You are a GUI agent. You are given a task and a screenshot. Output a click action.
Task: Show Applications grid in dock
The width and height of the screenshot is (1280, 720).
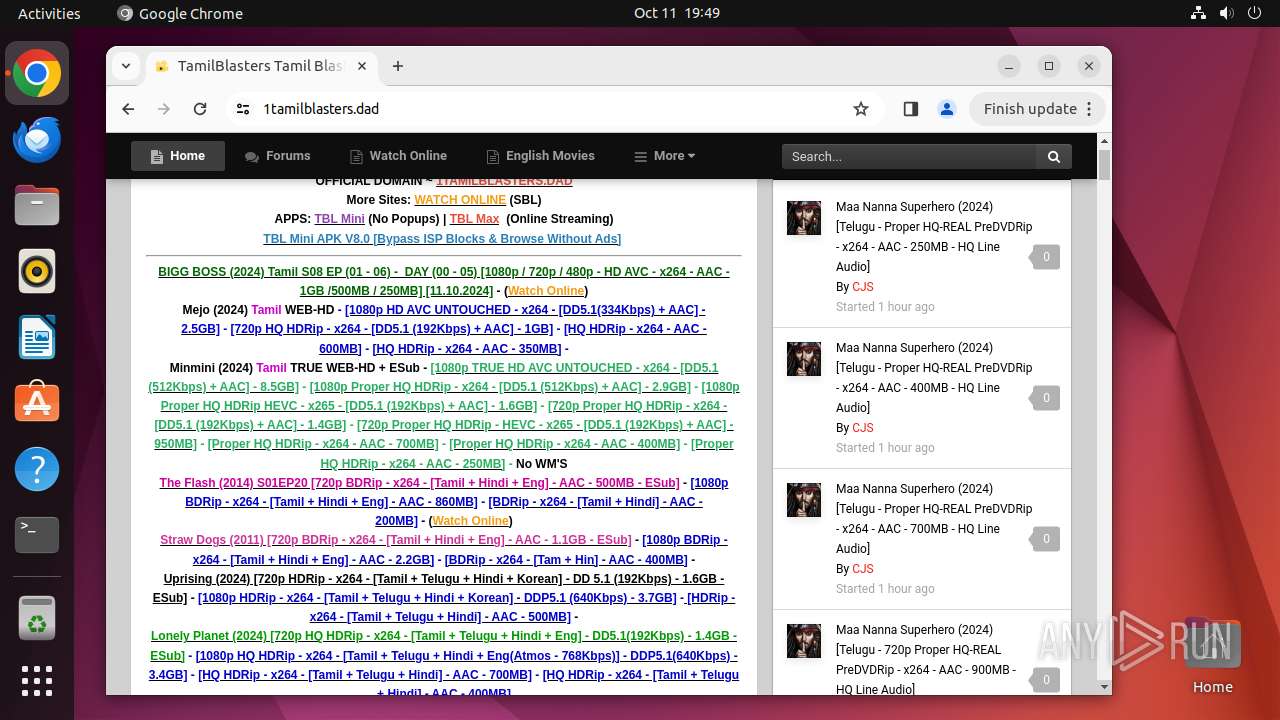tap(37, 681)
